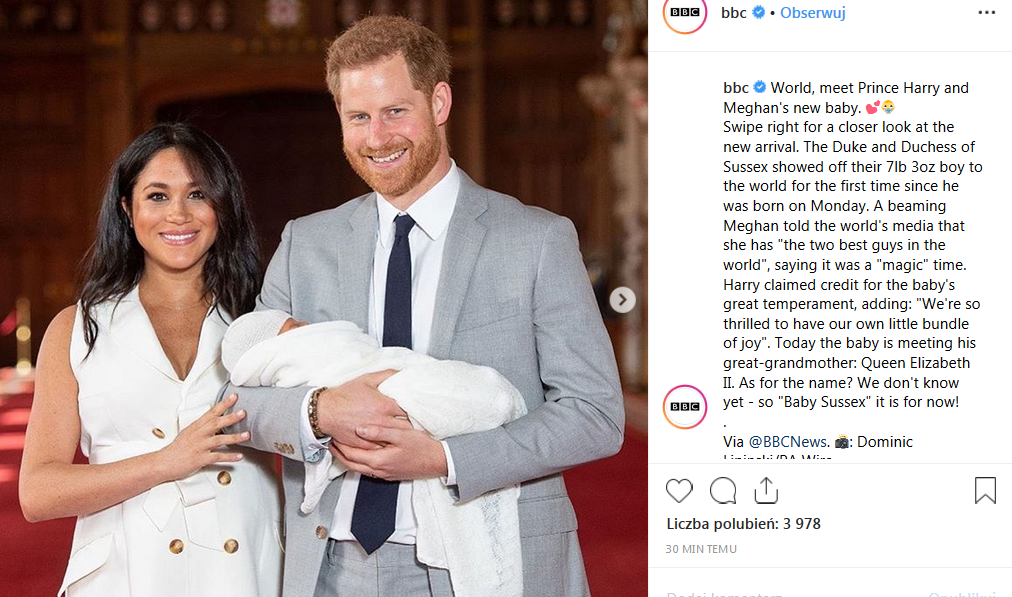Viewport: 1012px width, 597px height.
Task: Like the post with the heart icon
Action: (x=679, y=491)
